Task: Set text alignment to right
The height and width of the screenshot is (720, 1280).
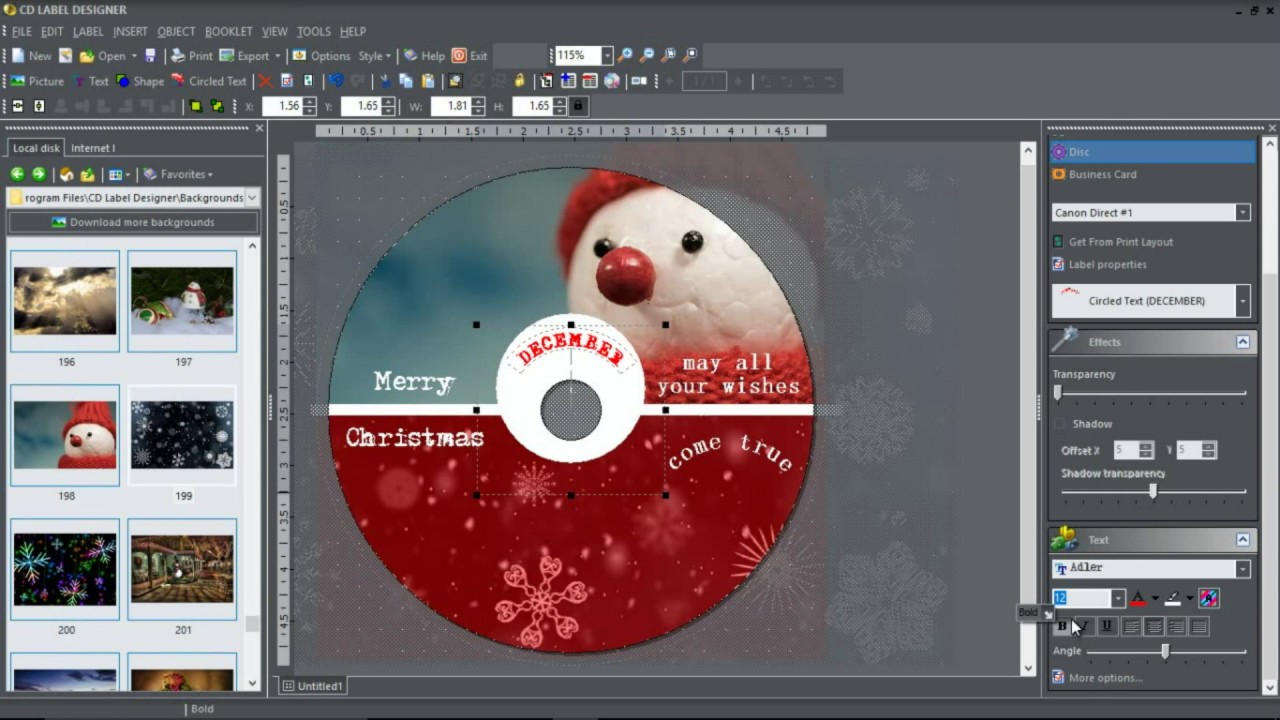Action: click(x=1176, y=626)
